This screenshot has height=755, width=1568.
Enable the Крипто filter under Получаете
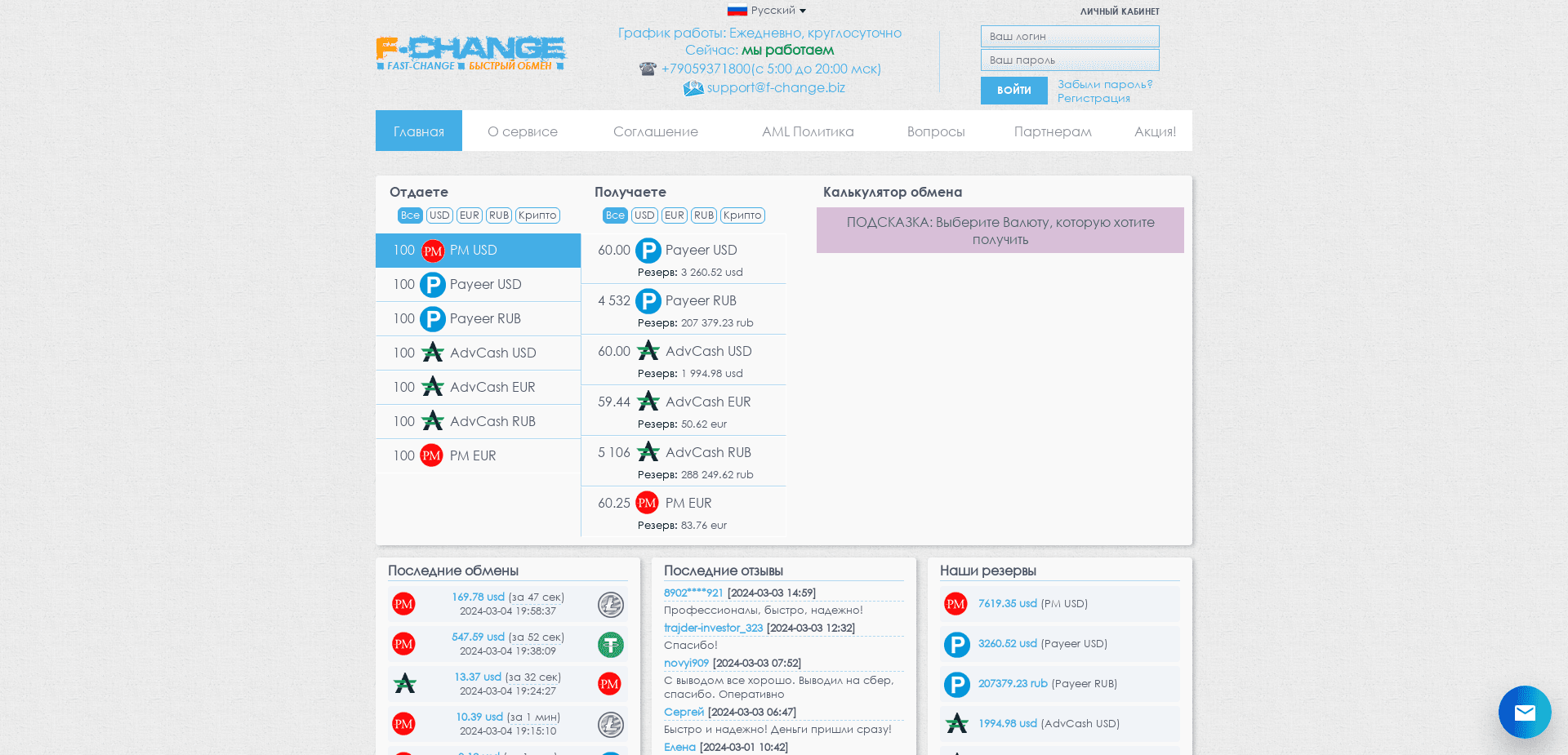742,215
